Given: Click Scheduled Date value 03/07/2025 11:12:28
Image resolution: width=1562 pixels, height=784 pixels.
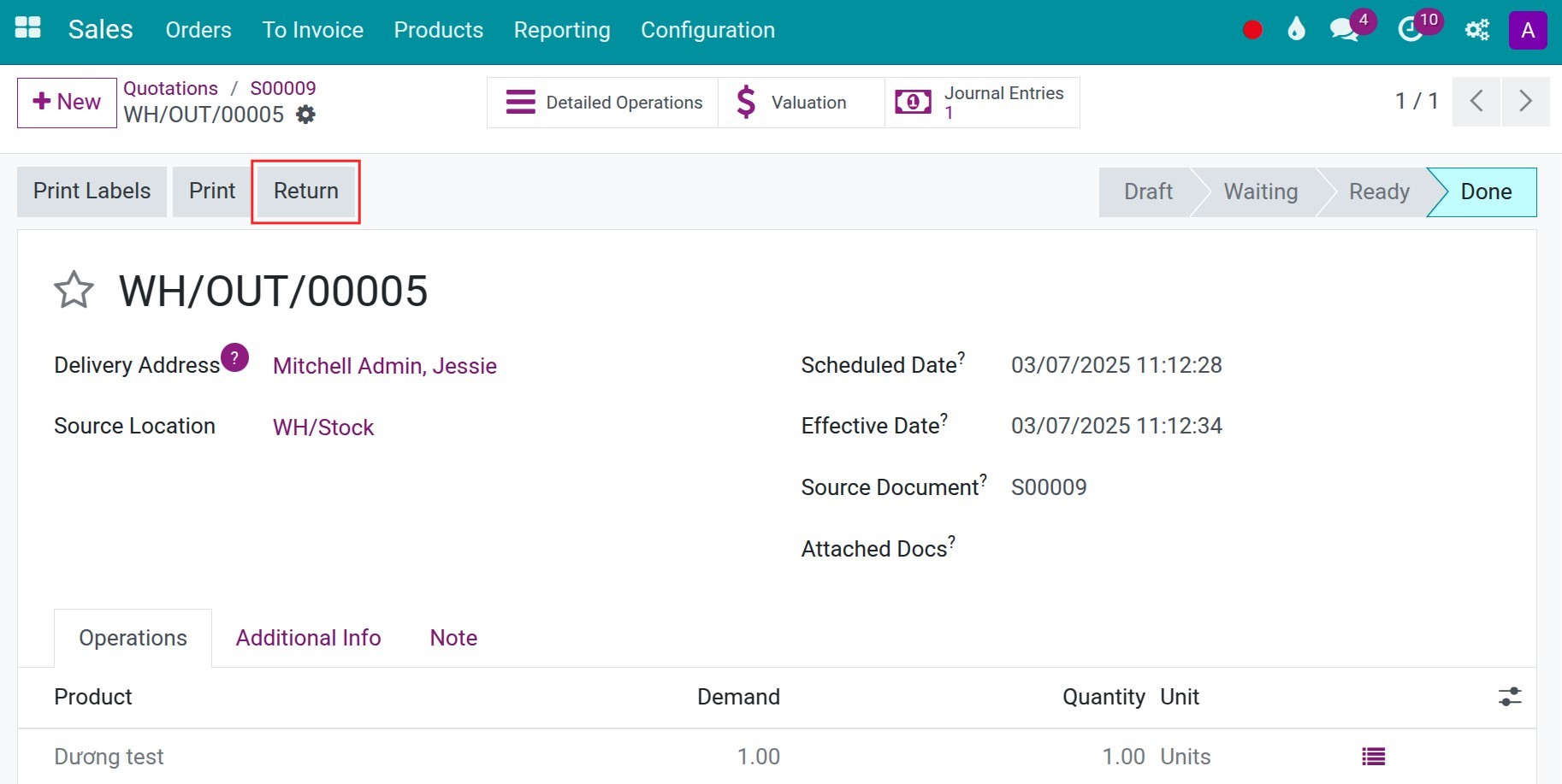Looking at the screenshot, I should pos(1116,365).
